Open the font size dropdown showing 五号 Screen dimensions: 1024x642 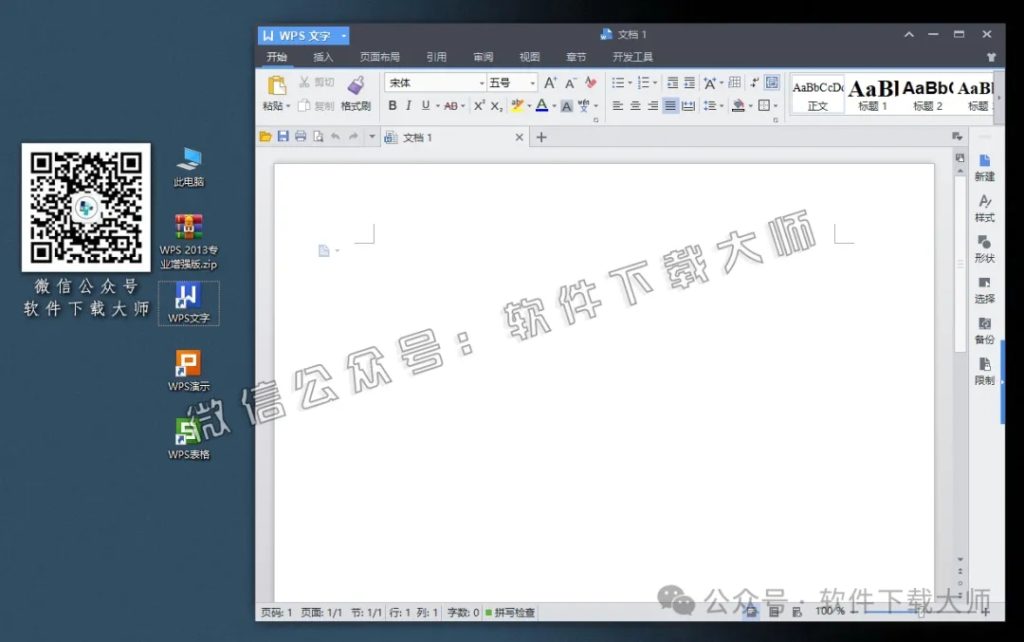click(x=534, y=83)
